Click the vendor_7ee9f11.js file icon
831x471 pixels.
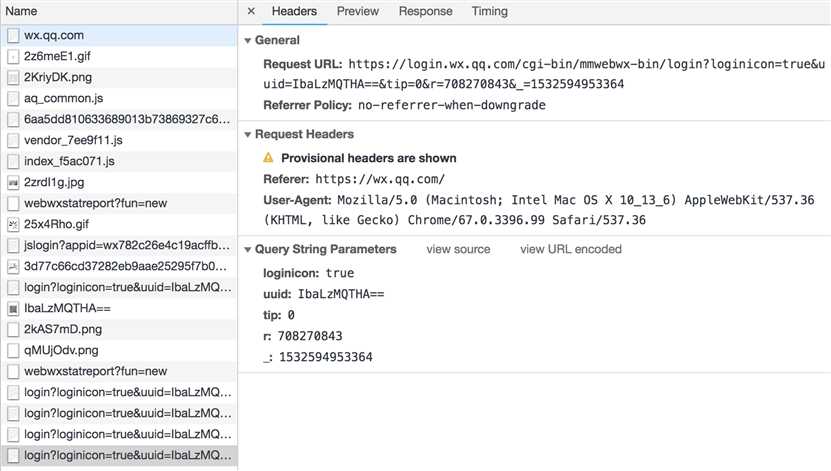(x=13, y=140)
